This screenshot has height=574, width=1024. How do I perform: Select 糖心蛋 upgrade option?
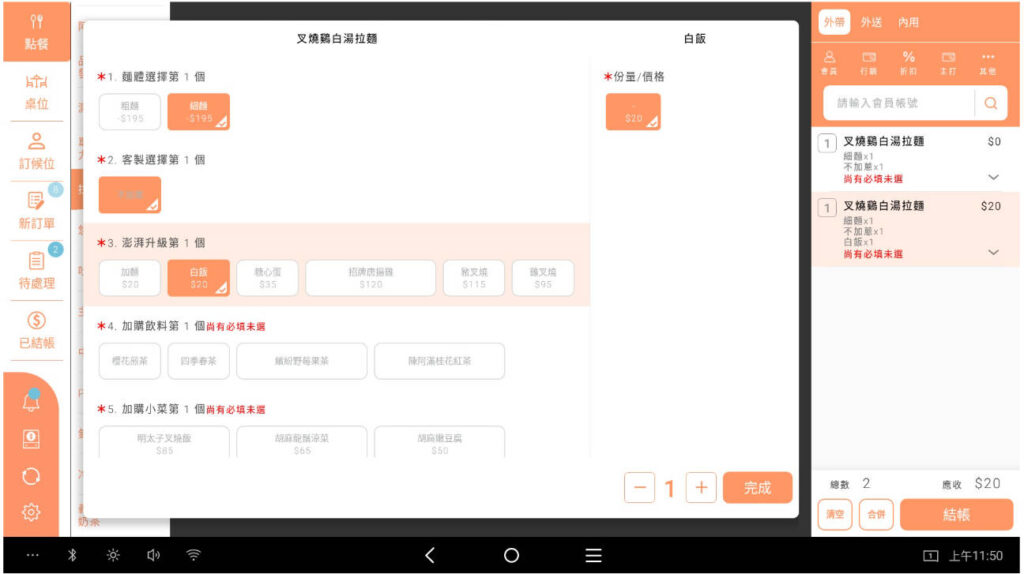pyautogui.click(x=267, y=278)
